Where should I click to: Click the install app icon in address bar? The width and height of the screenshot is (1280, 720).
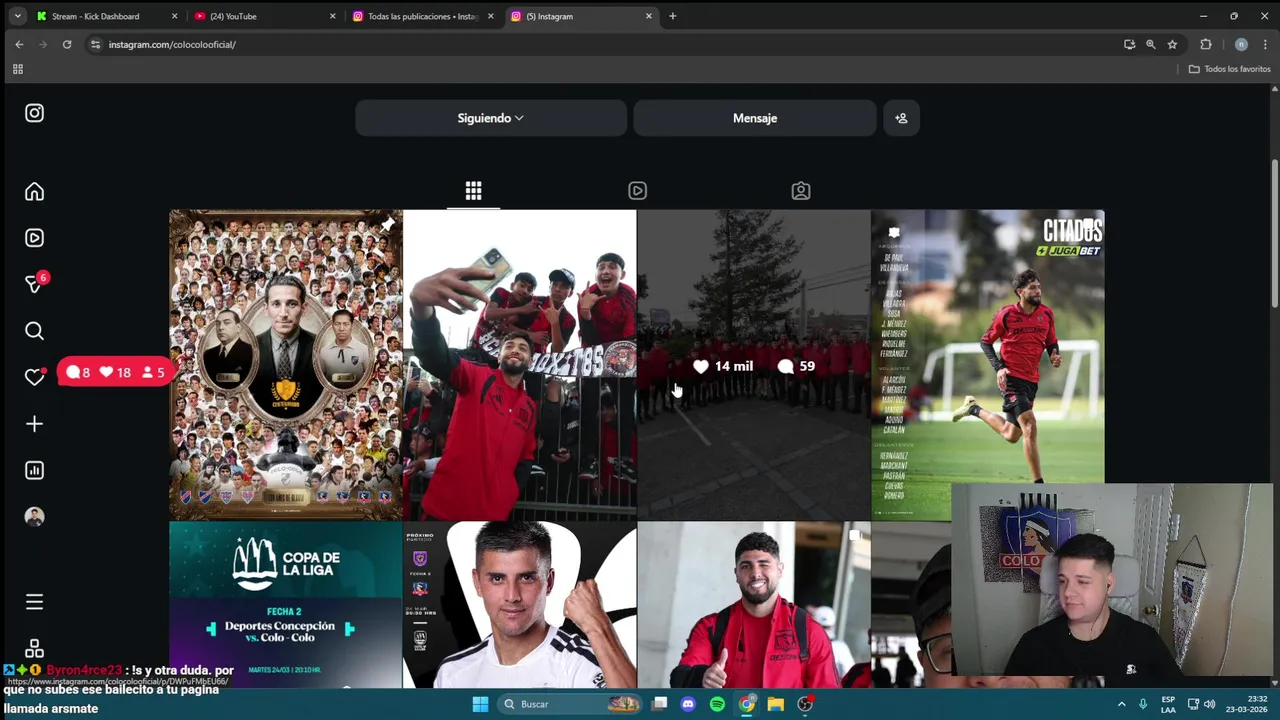(x=1129, y=44)
